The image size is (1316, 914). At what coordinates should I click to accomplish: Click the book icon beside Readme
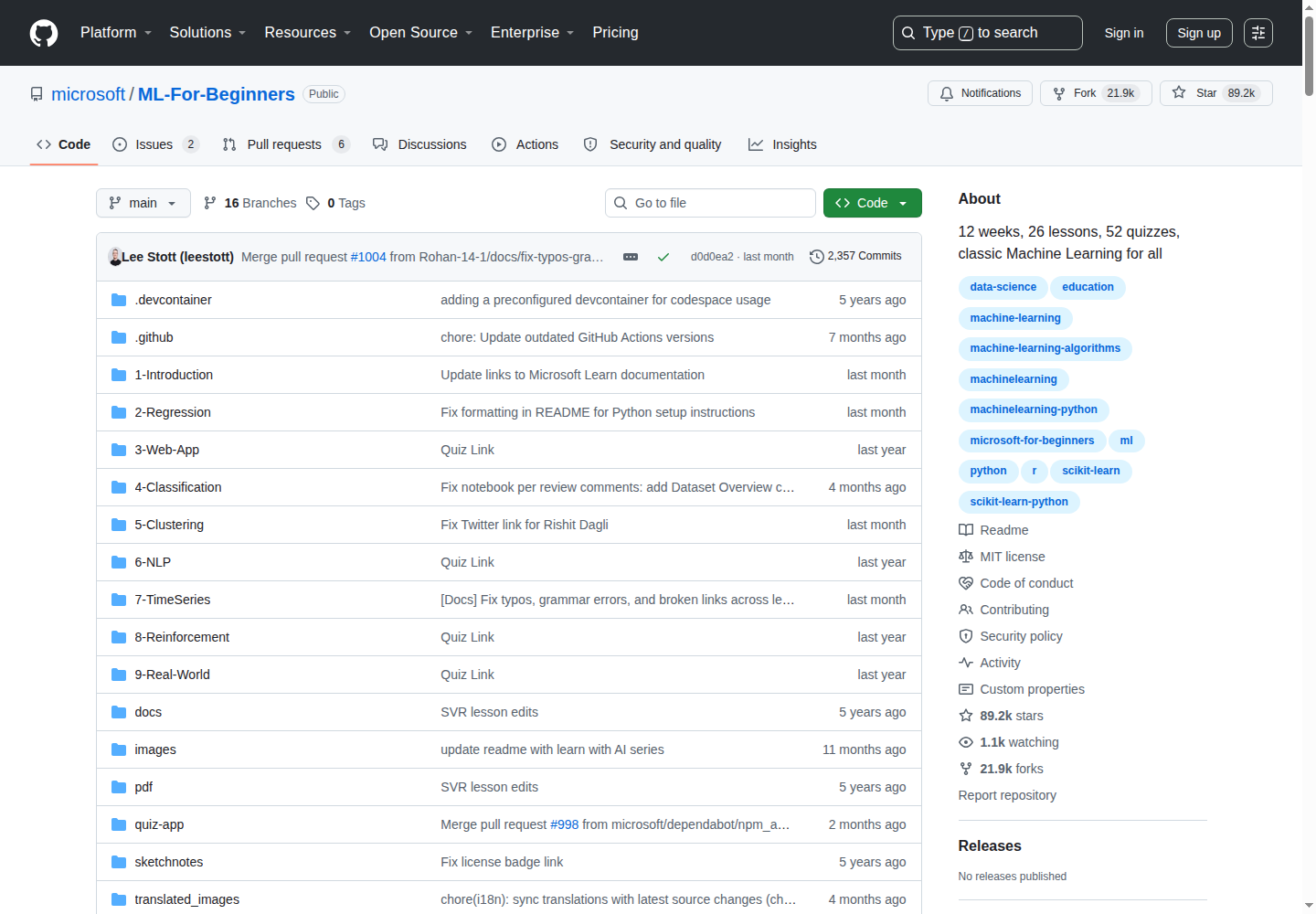click(966, 530)
